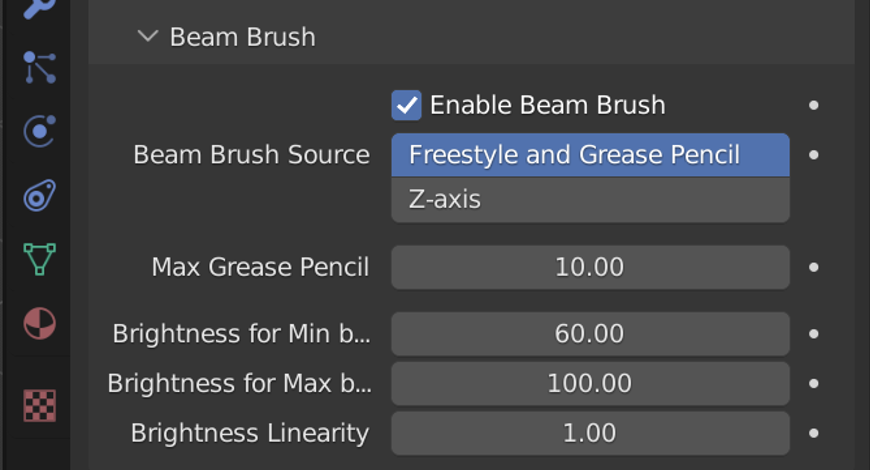Open the checkerboard Texture tab
The image size is (870, 470).
pyautogui.click(x=39, y=405)
